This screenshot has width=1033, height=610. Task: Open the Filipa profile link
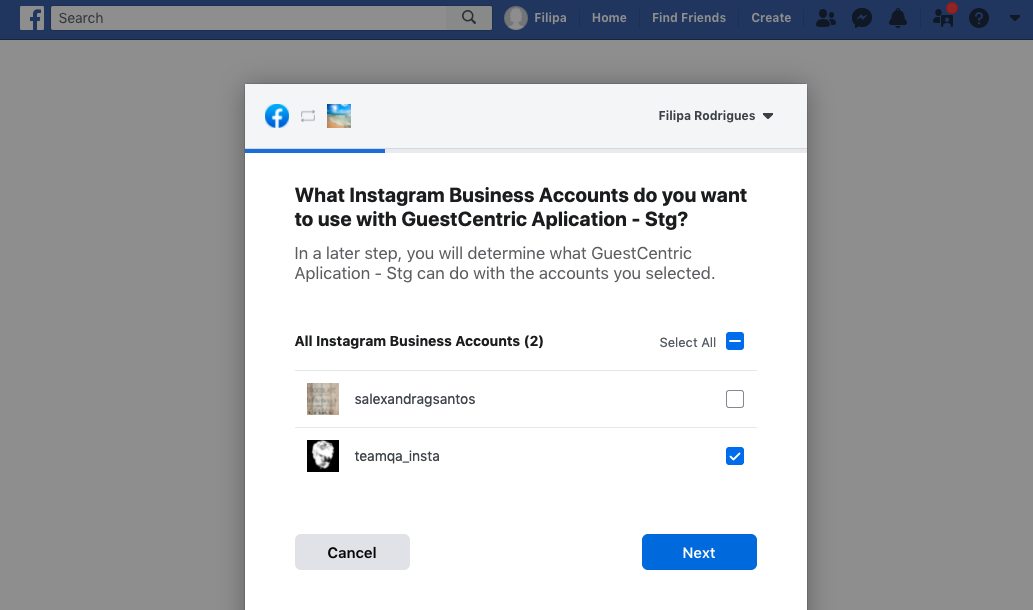click(550, 18)
